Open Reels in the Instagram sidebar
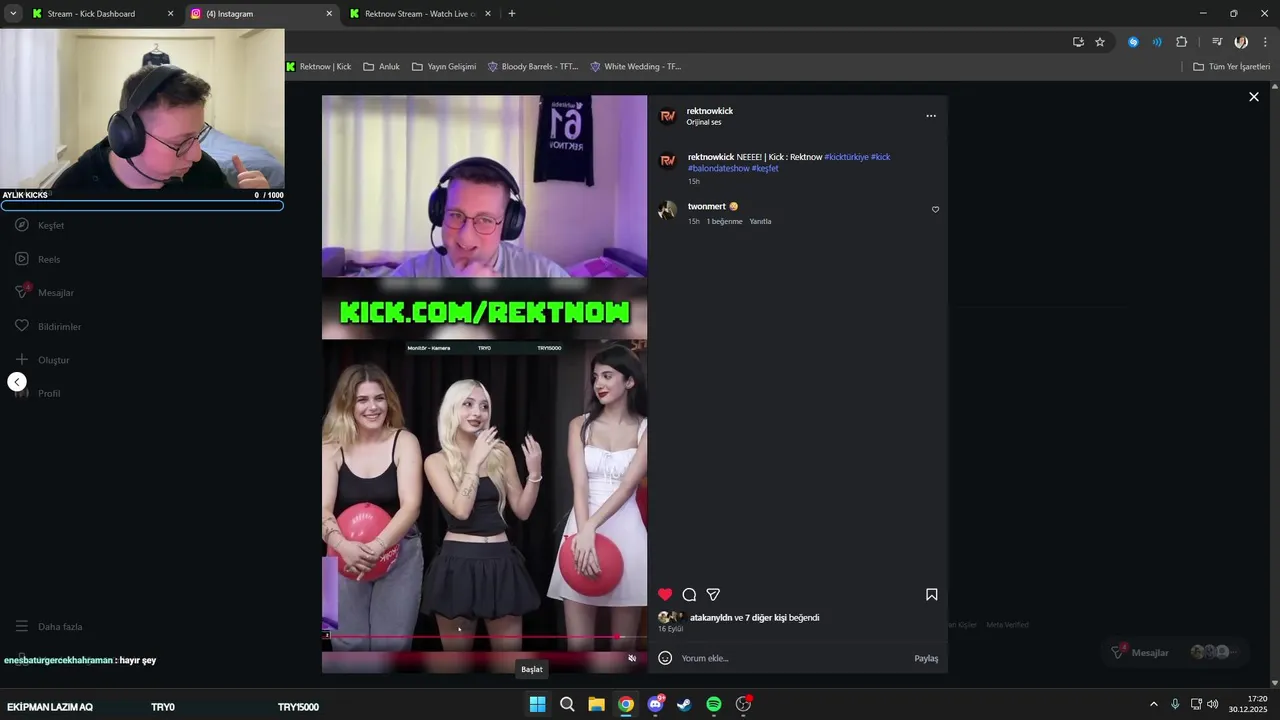 (38, 259)
